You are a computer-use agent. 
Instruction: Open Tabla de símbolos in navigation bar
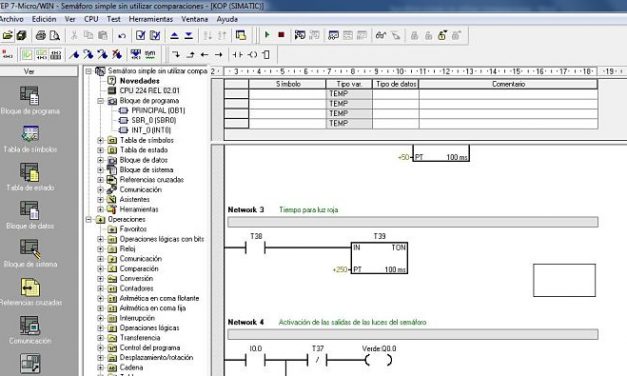pyautogui.click(x=30, y=139)
